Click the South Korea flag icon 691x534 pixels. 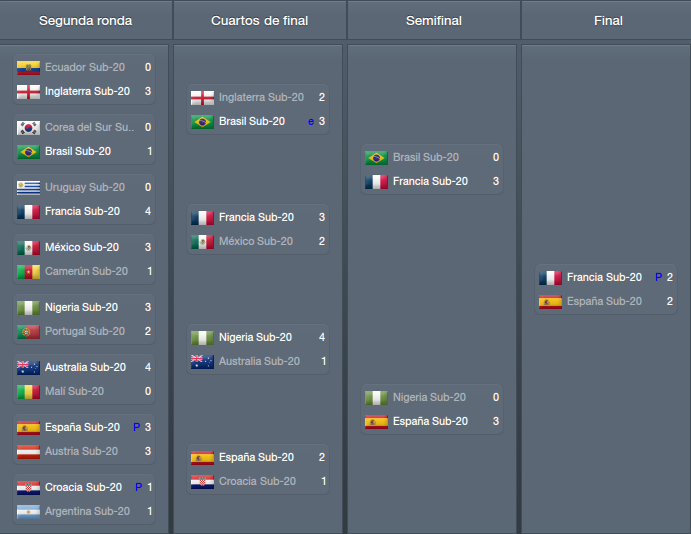pyautogui.click(x=28, y=127)
